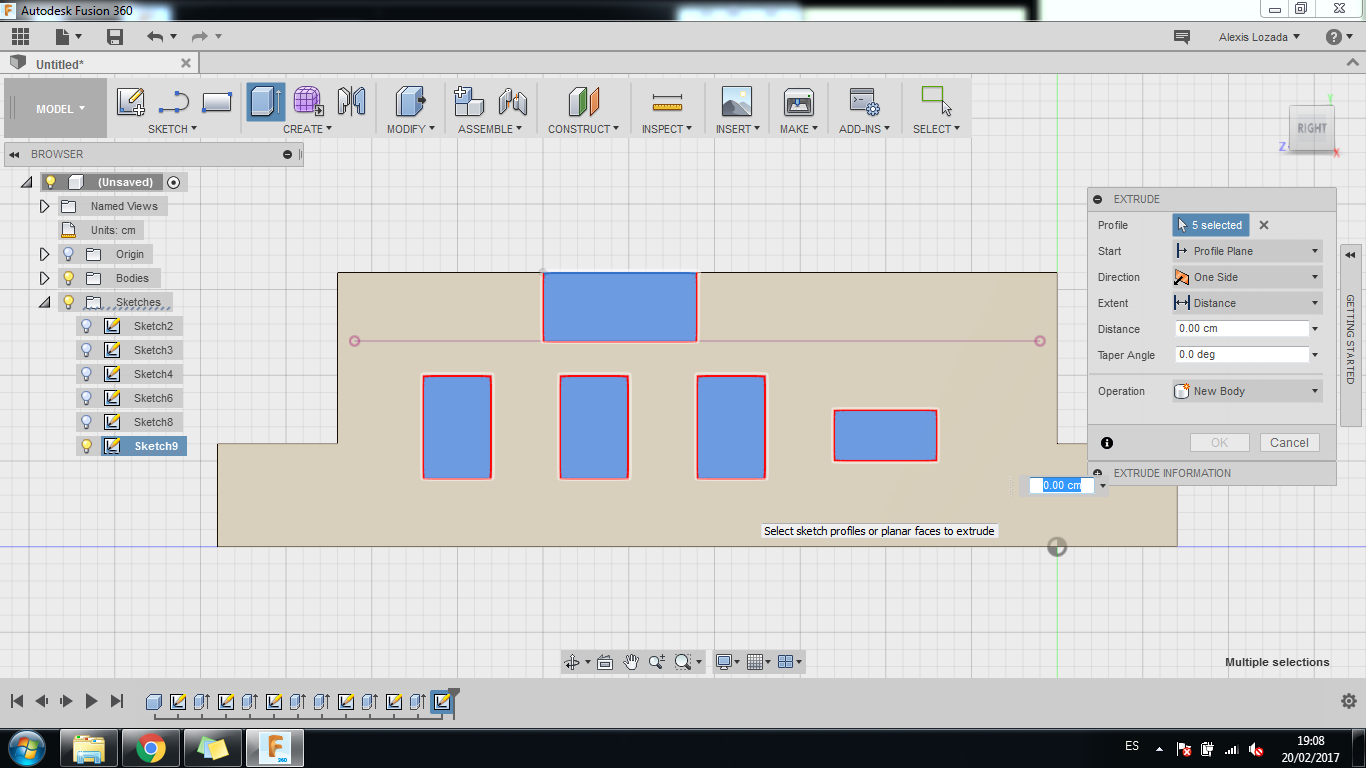Screen dimensions: 1366x768
Task: Click the New Component assemble icon
Action: [x=469, y=102]
